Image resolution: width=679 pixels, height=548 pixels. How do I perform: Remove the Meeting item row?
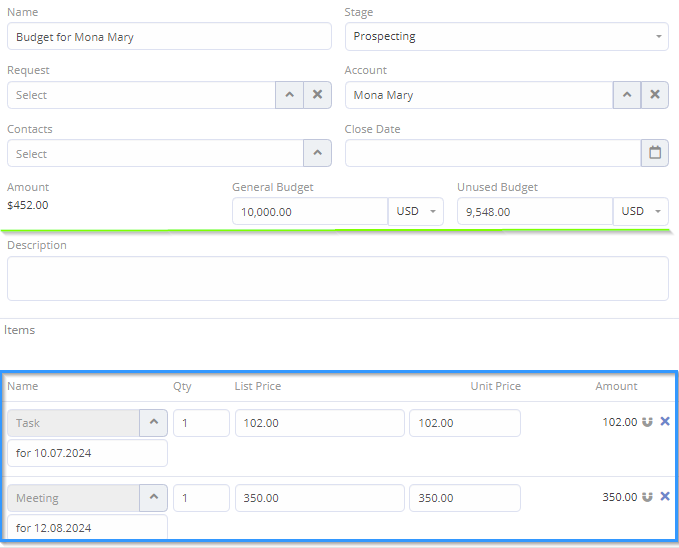coord(665,497)
